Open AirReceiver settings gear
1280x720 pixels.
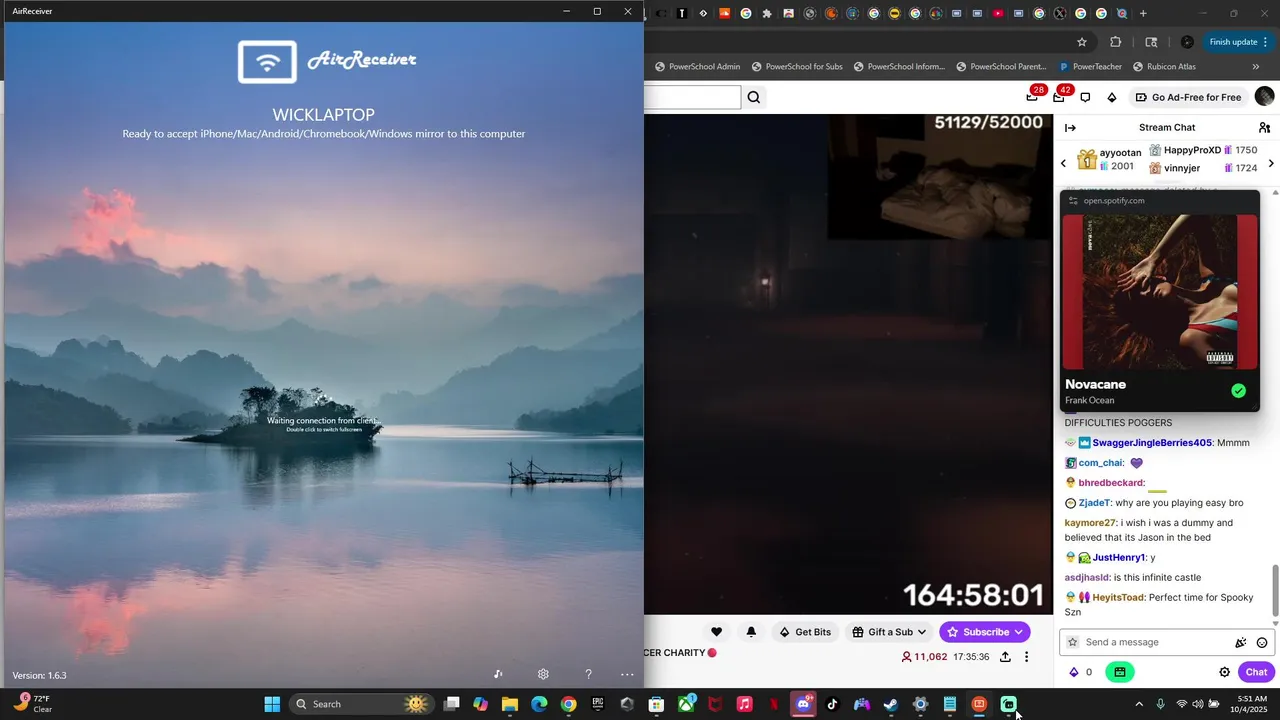(x=543, y=674)
